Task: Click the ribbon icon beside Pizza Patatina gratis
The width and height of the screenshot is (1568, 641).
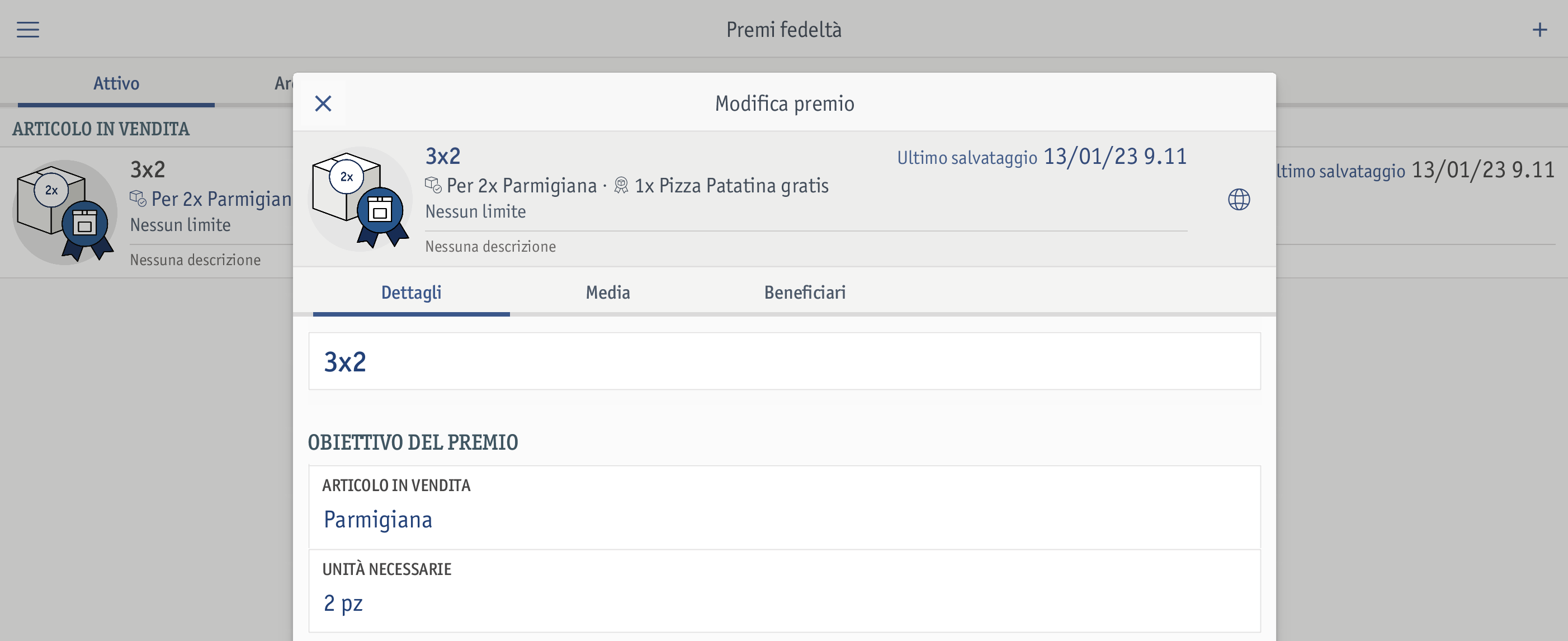Action: [x=620, y=185]
